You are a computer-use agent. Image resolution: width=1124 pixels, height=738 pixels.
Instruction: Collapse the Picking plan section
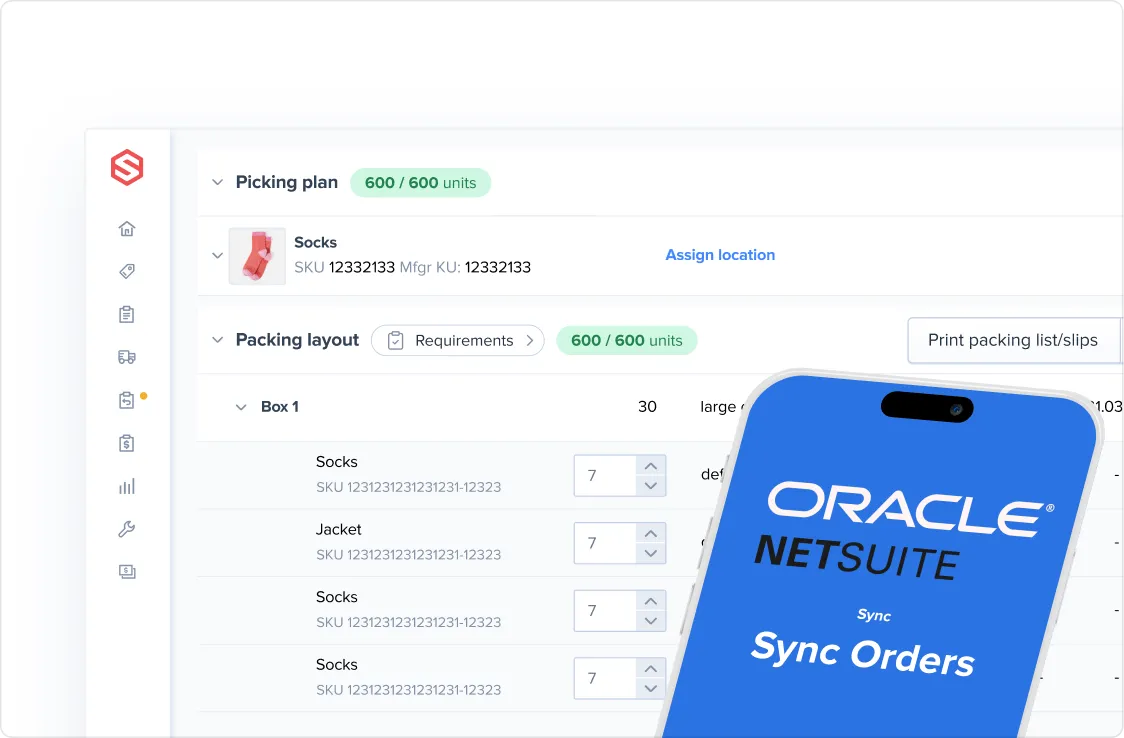pos(217,182)
